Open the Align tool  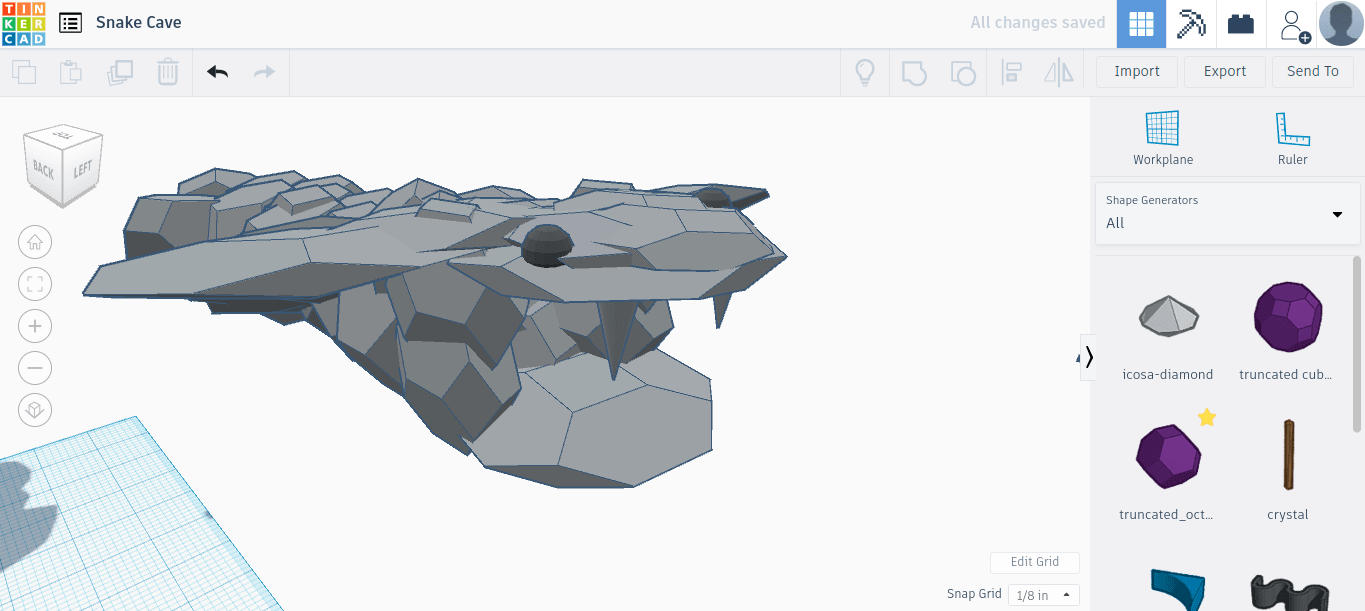click(x=1011, y=71)
